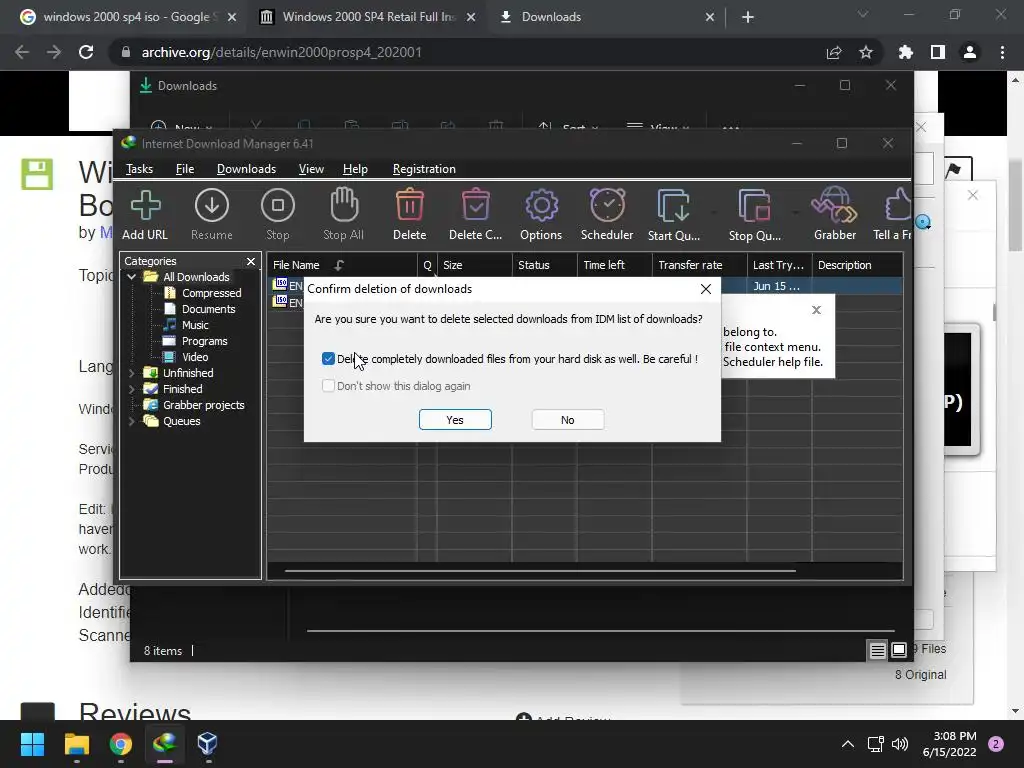Close the Categories panel

point(251,261)
